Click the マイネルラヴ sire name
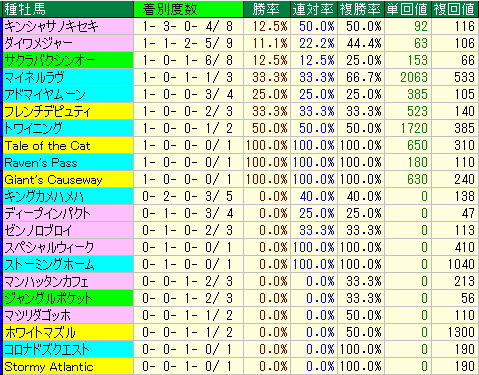The image size is (479, 375). 34,77
